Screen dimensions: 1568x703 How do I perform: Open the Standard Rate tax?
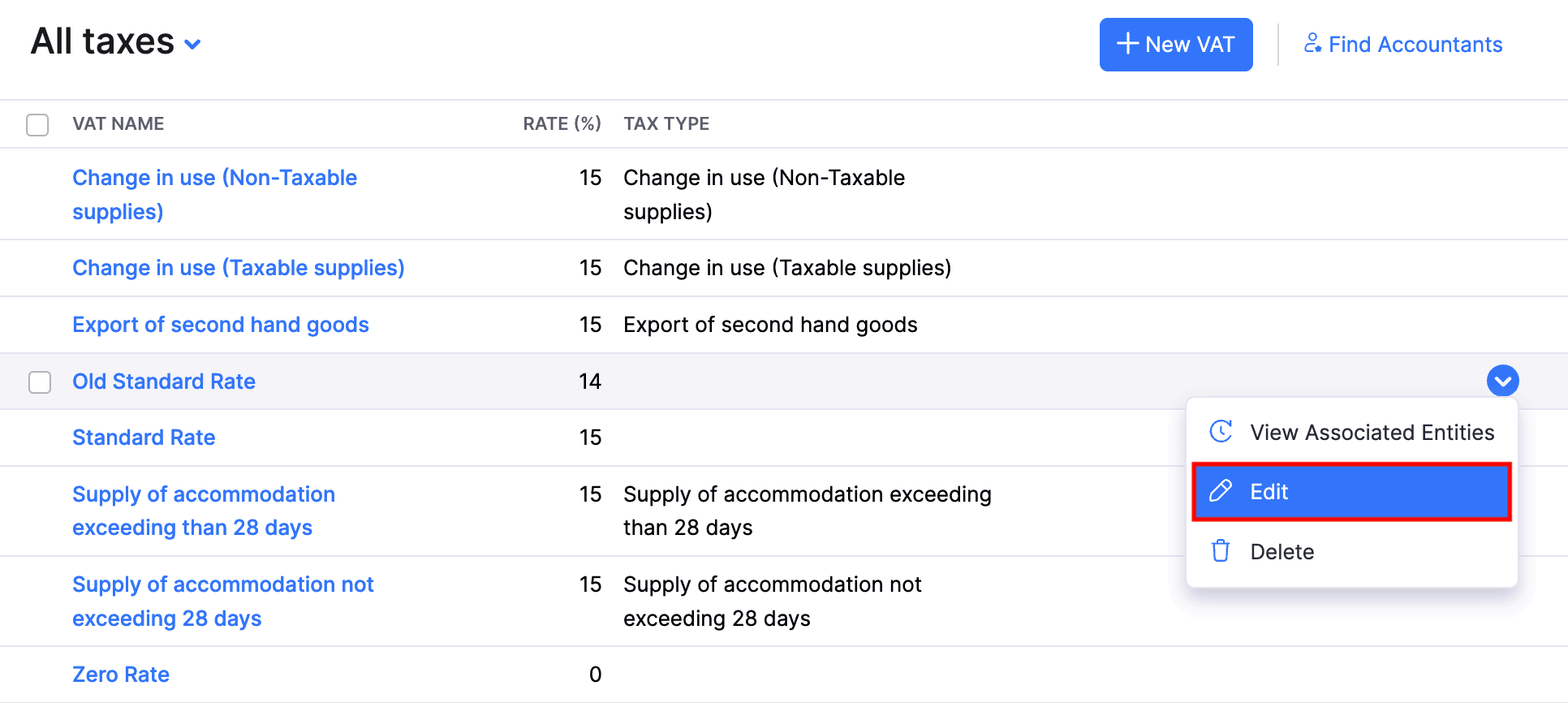click(x=144, y=438)
